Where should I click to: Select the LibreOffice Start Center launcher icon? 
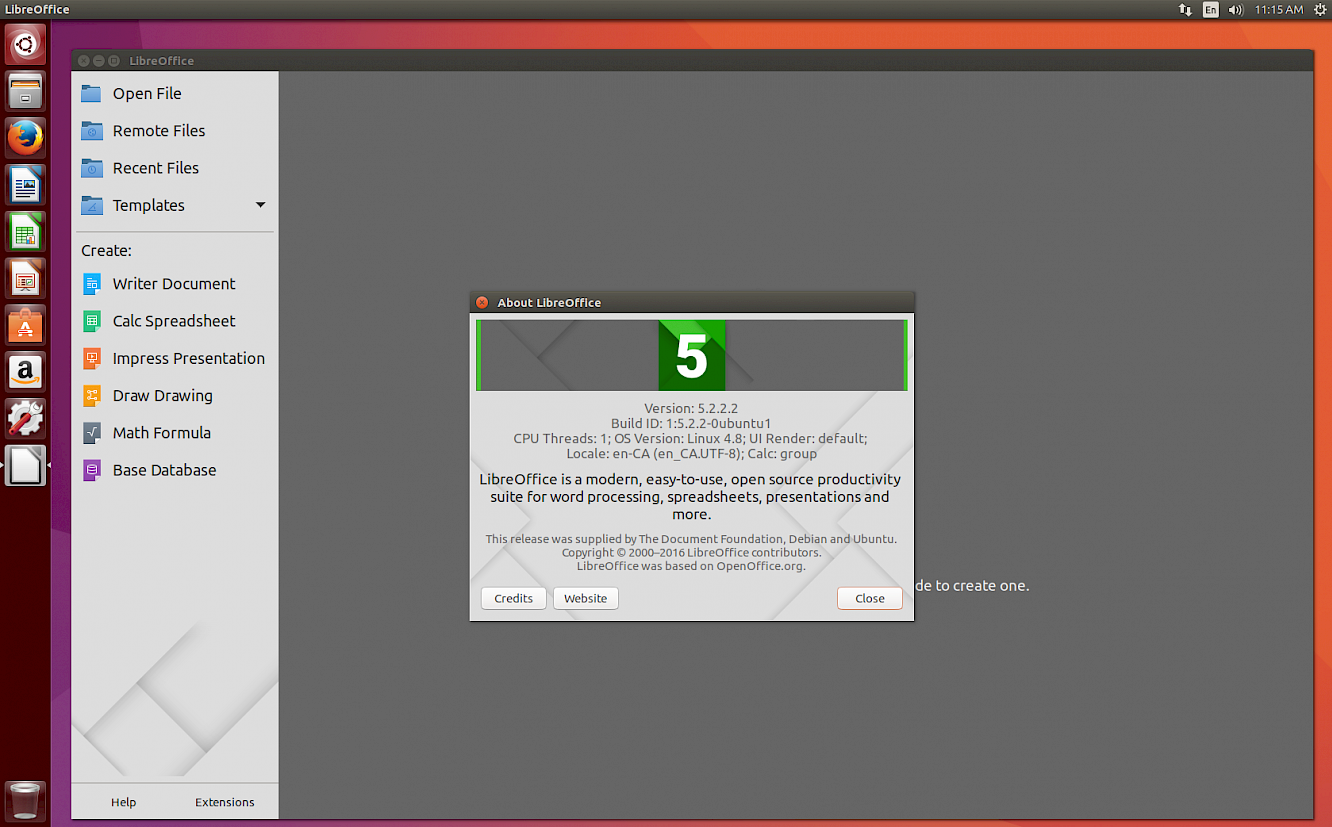point(25,465)
